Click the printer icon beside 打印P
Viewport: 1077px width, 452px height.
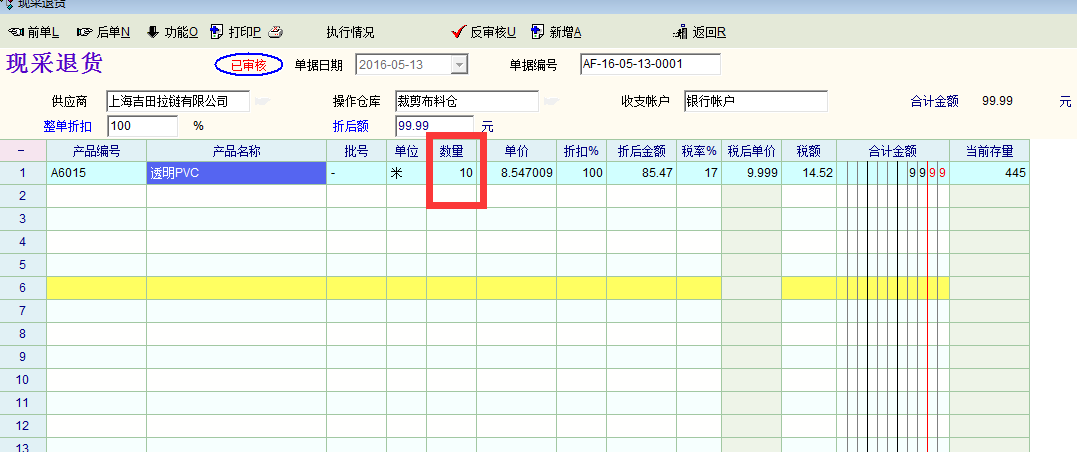[275, 32]
